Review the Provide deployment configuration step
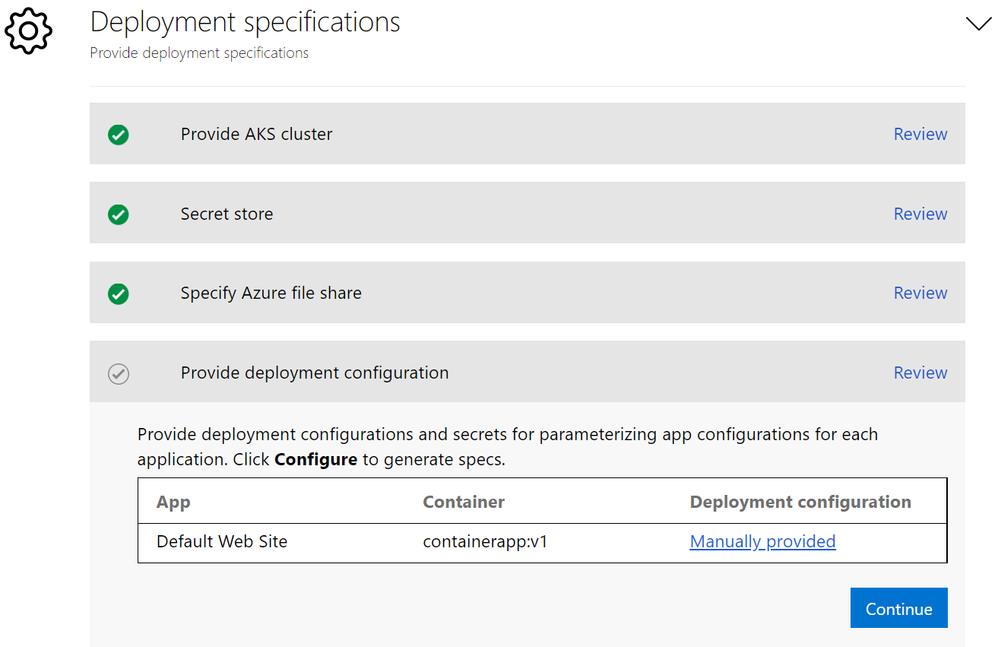This screenshot has width=998, height=647. [x=920, y=373]
